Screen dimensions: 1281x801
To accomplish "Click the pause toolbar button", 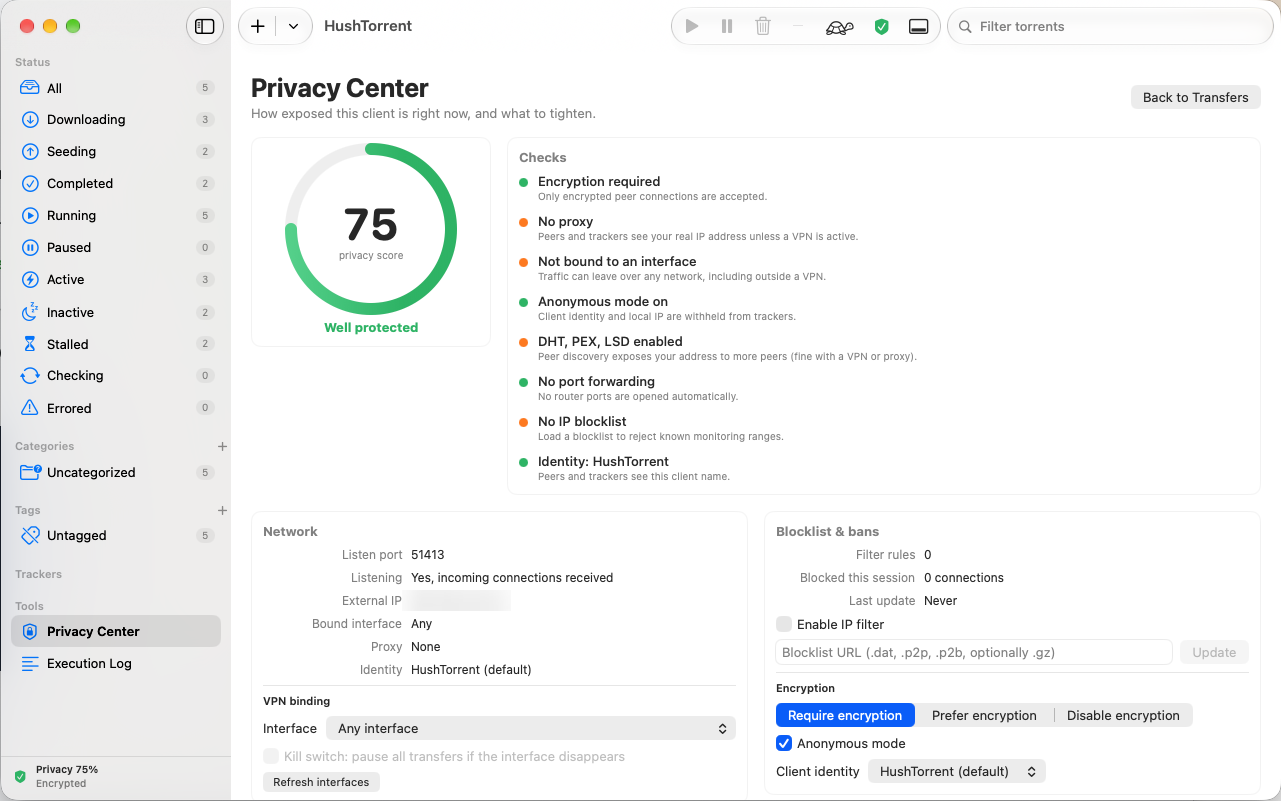I will [x=727, y=26].
